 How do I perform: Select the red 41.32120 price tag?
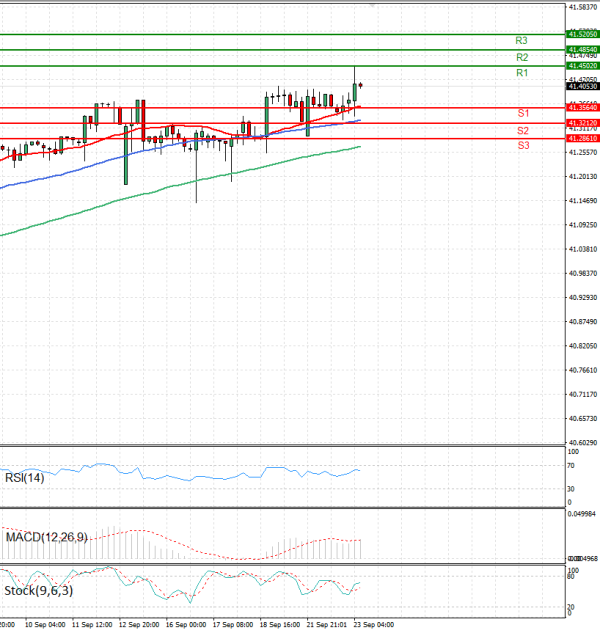583,123
